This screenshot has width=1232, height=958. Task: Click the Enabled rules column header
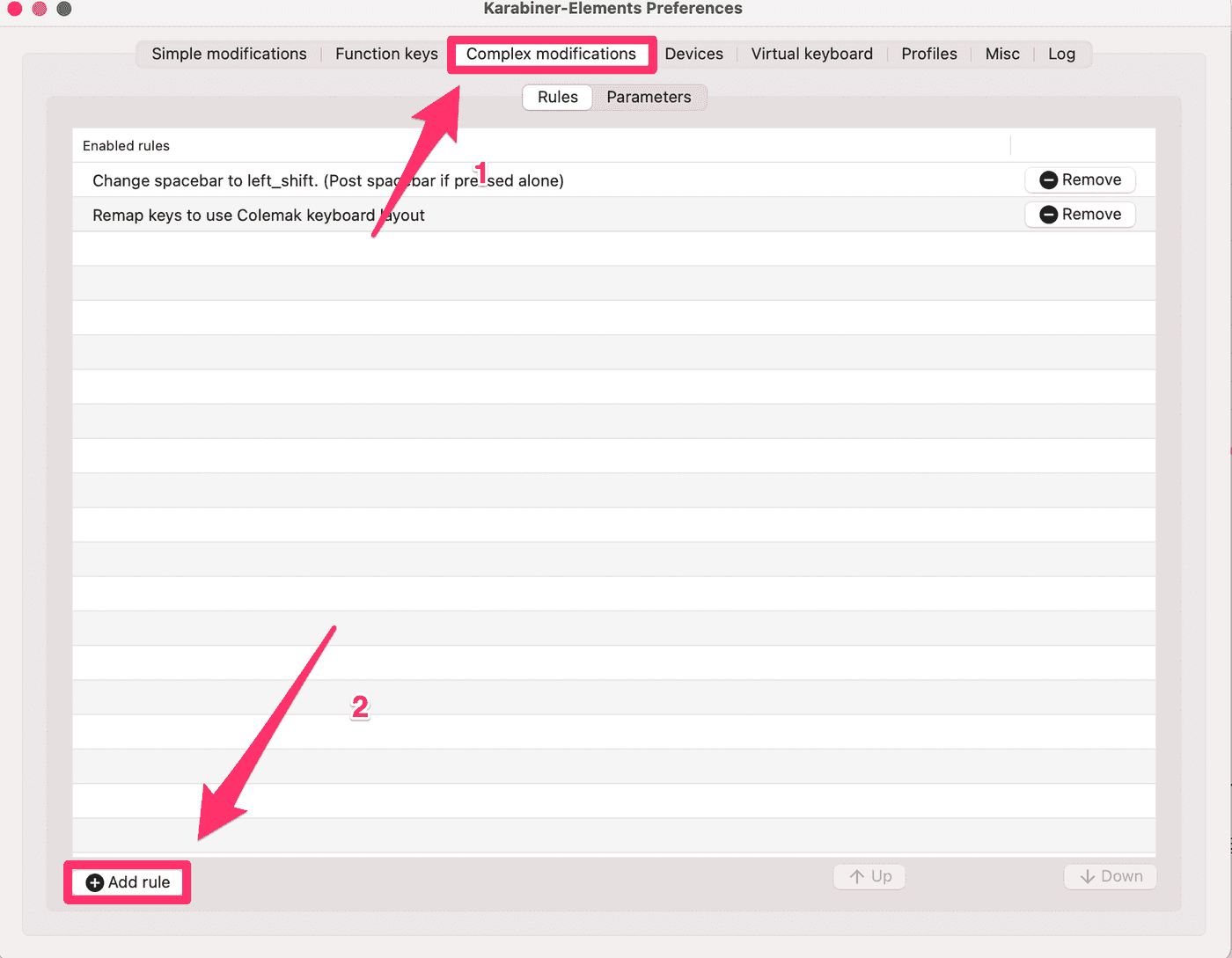[126, 146]
